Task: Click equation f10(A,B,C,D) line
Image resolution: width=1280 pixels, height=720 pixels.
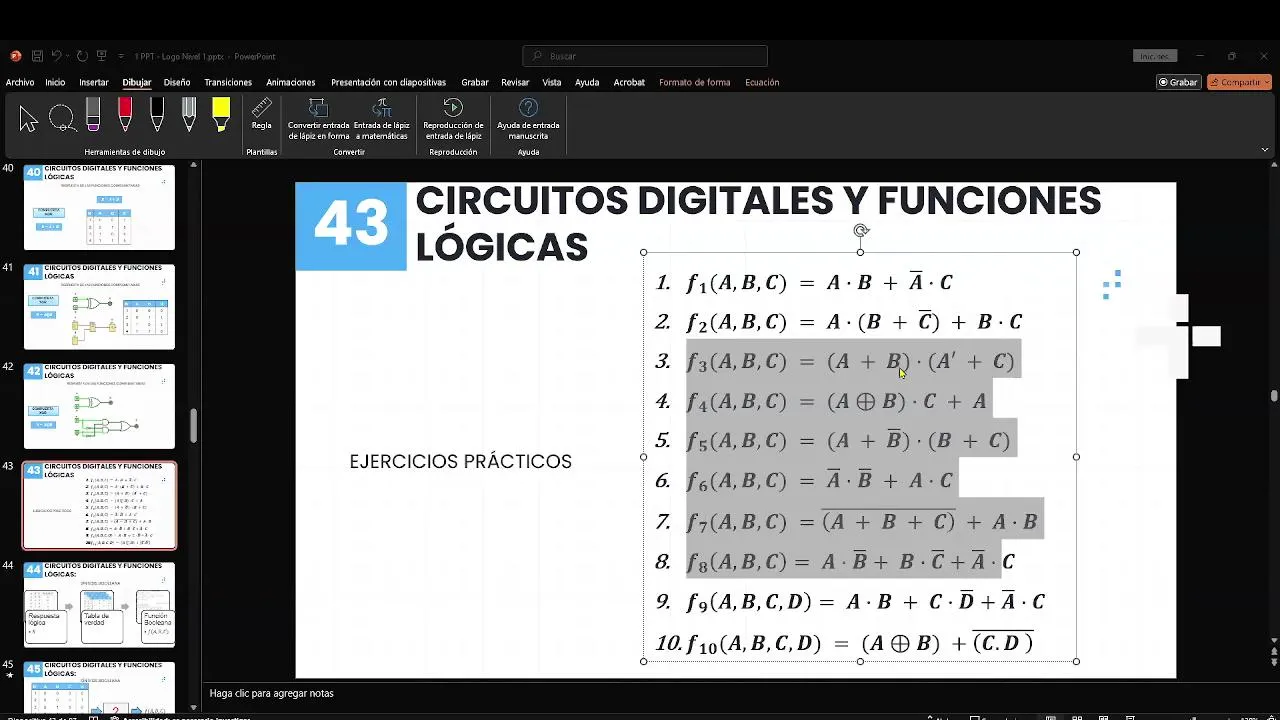Action: pyautogui.click(x=860, y=643)
